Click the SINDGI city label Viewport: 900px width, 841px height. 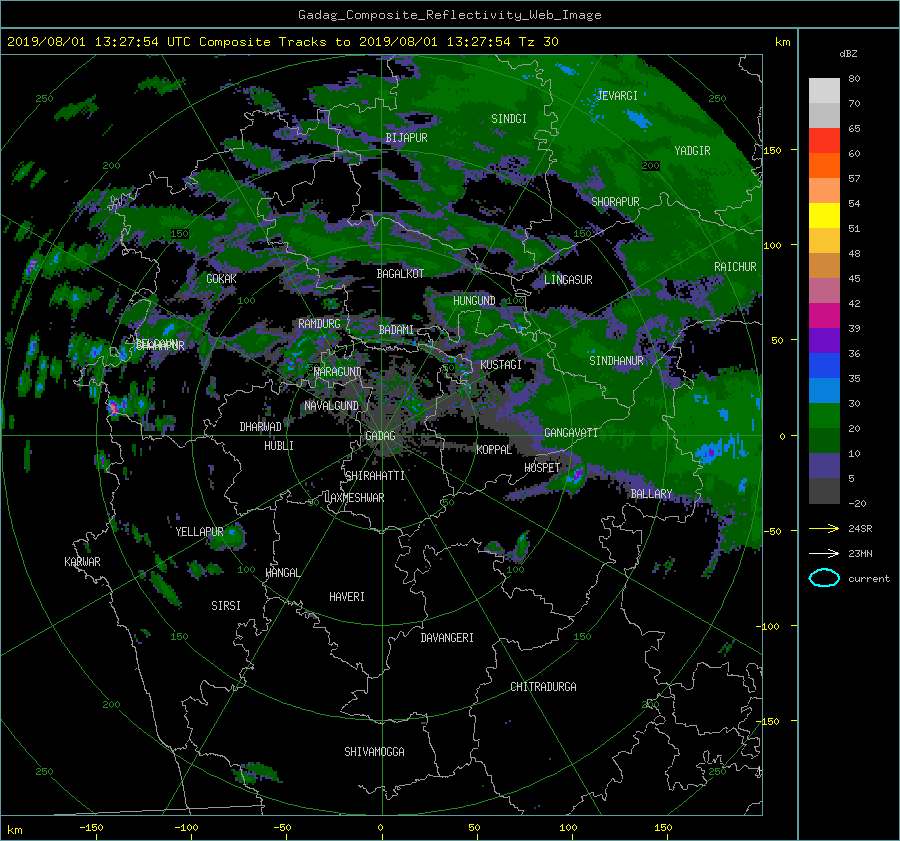pos(509,119)
